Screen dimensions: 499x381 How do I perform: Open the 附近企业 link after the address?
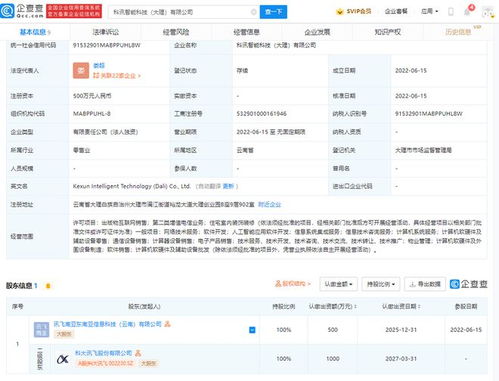pyautogui.click(x=270, y=204)
